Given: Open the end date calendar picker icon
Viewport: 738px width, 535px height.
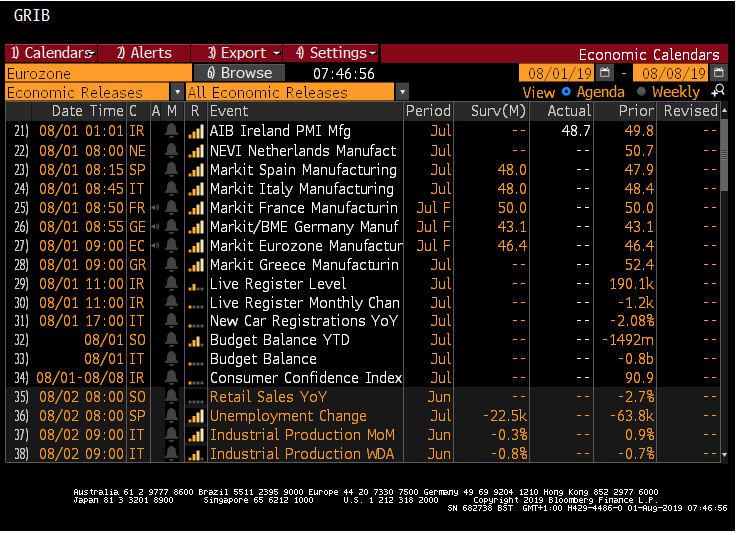Looking at the screenshot, I should coord(718,72).
